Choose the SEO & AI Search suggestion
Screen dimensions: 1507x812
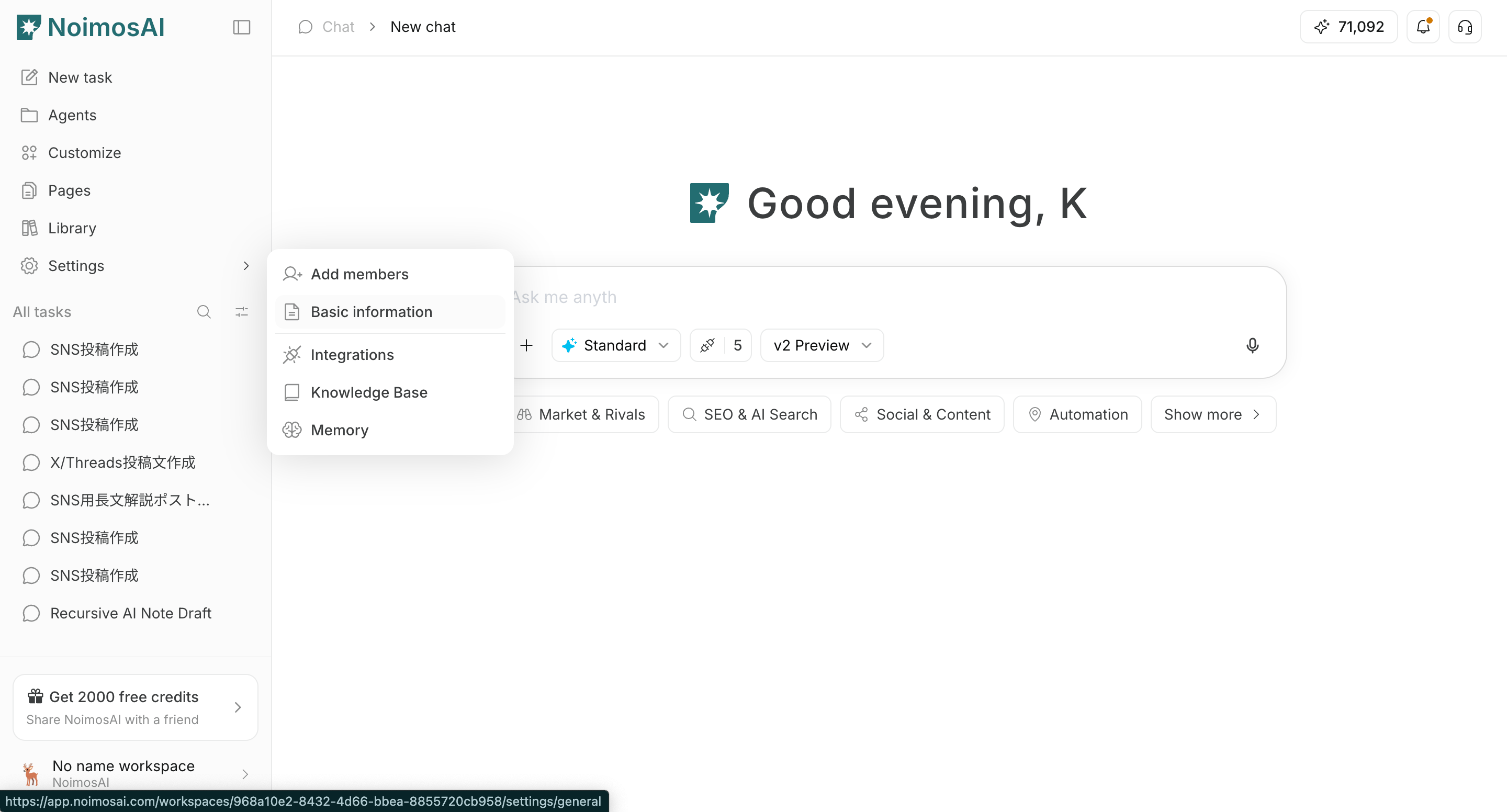(x=749, y=414)
